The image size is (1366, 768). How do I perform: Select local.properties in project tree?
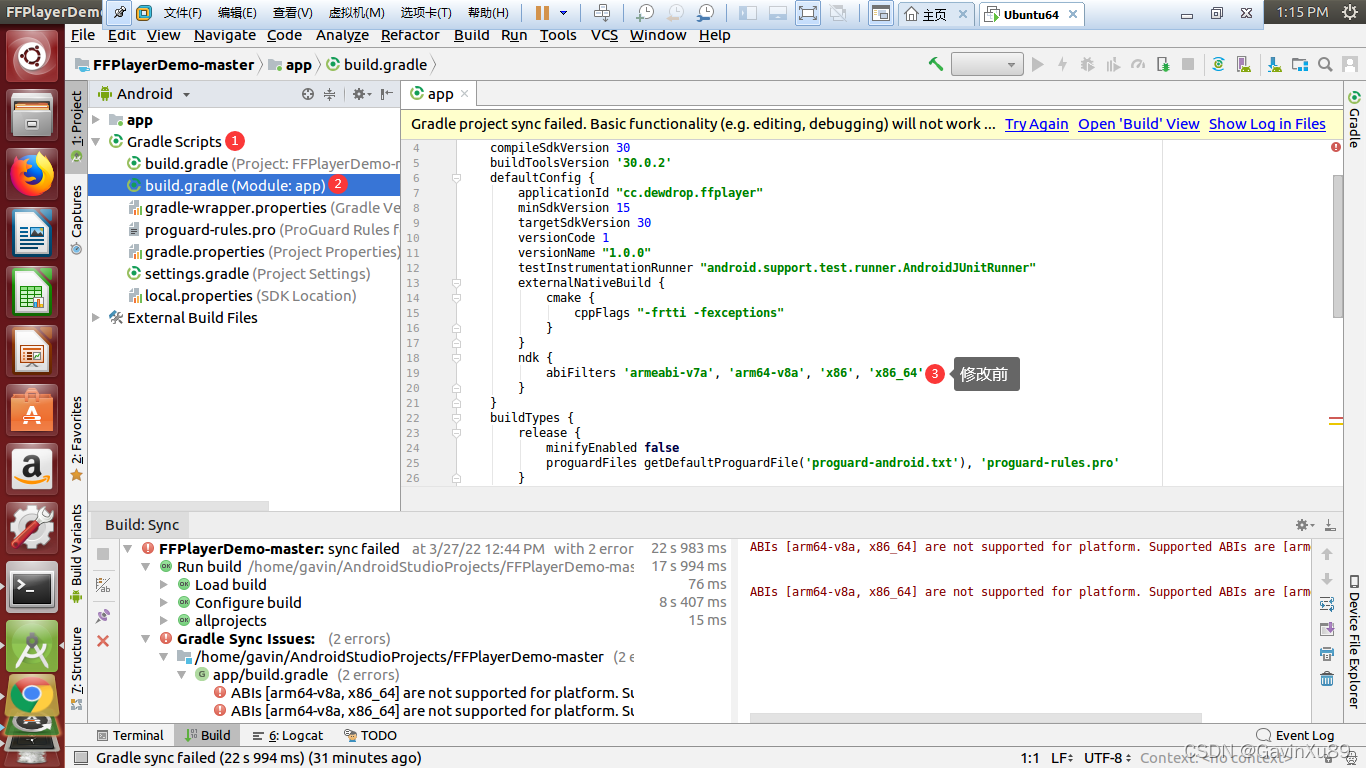pyautogui.click(x=244, y=296)
